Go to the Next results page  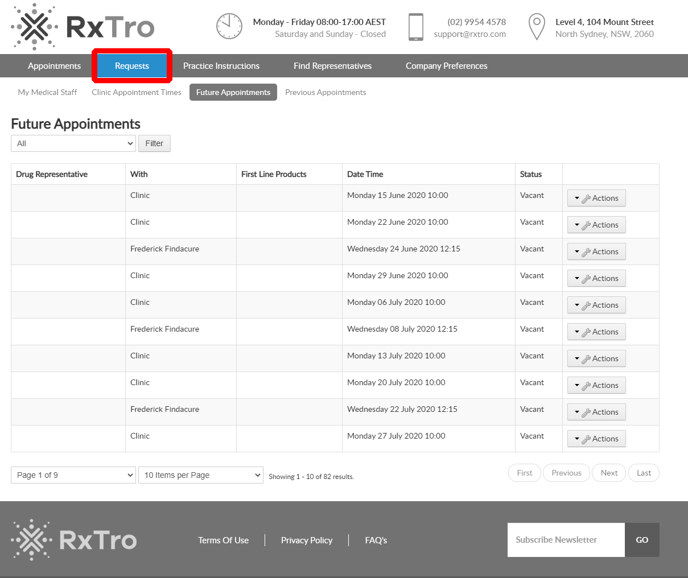609,473
